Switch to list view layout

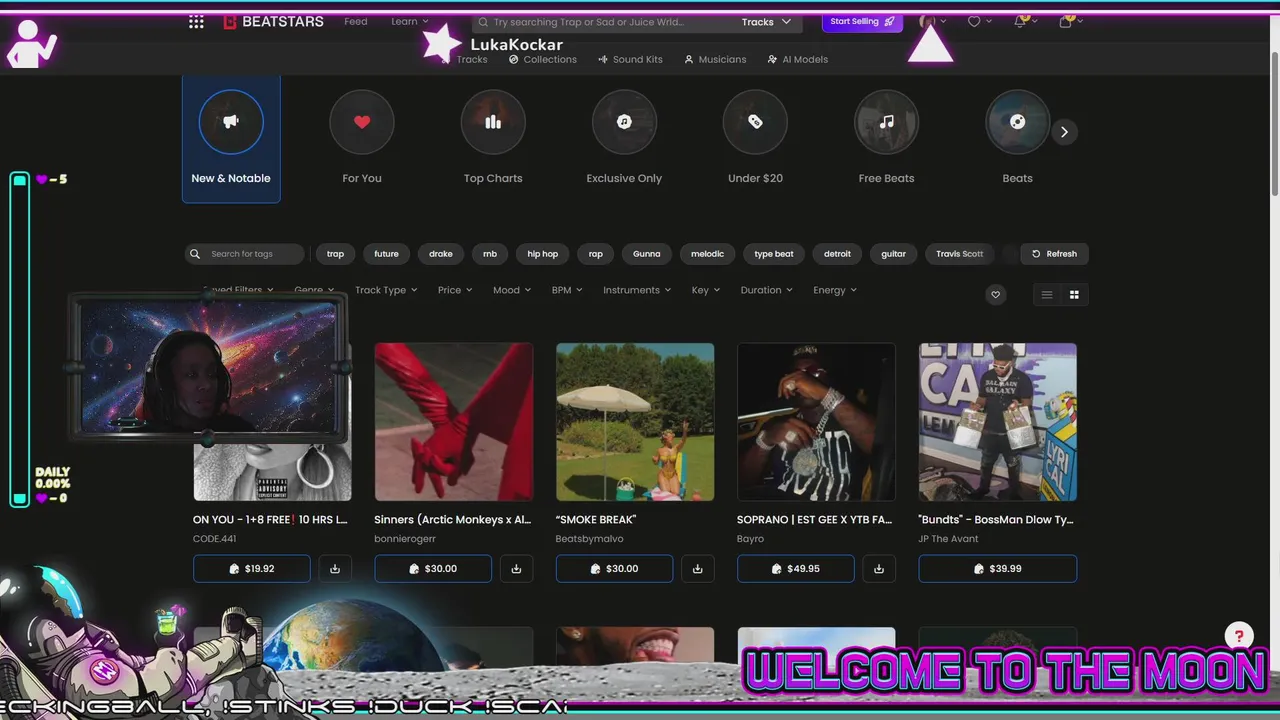click(1047, 294)
